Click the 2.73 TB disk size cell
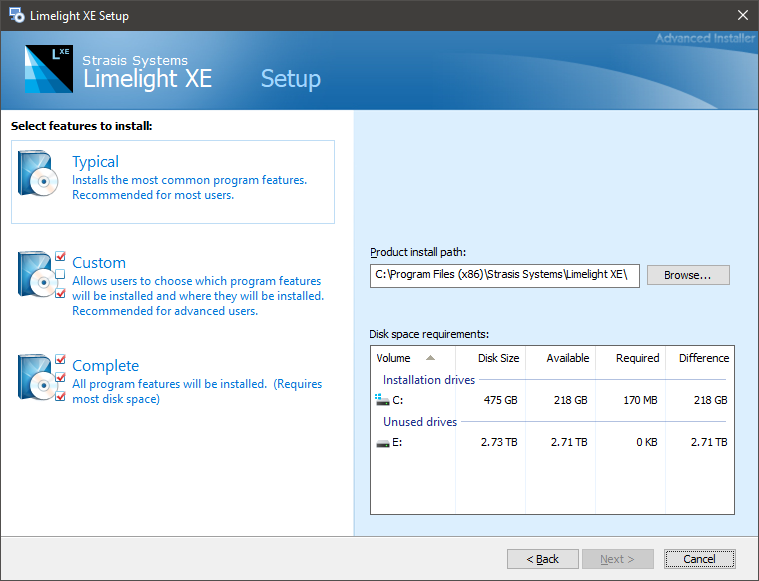 coord(499,443)
